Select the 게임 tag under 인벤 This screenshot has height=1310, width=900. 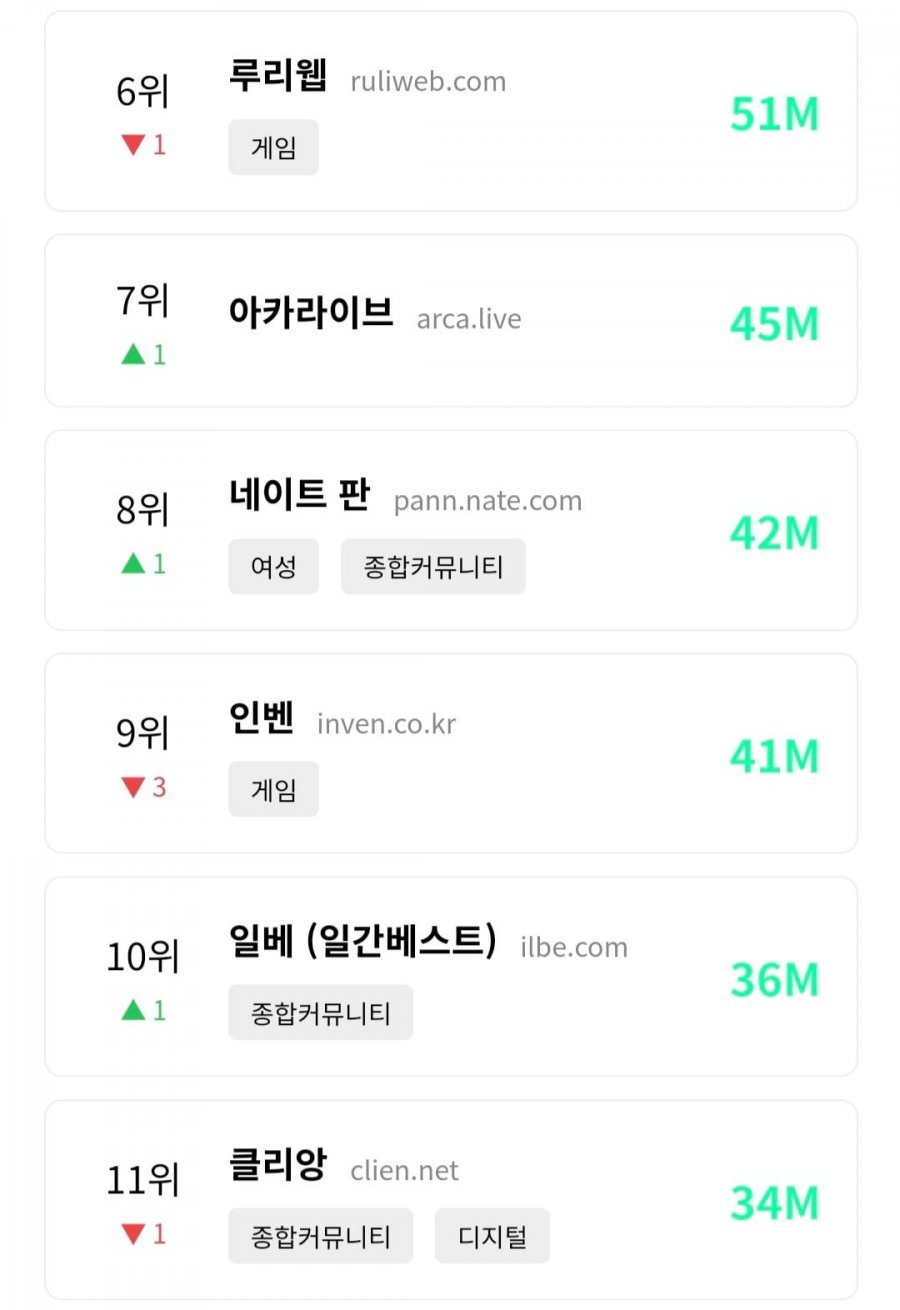(x=273, y=789)
